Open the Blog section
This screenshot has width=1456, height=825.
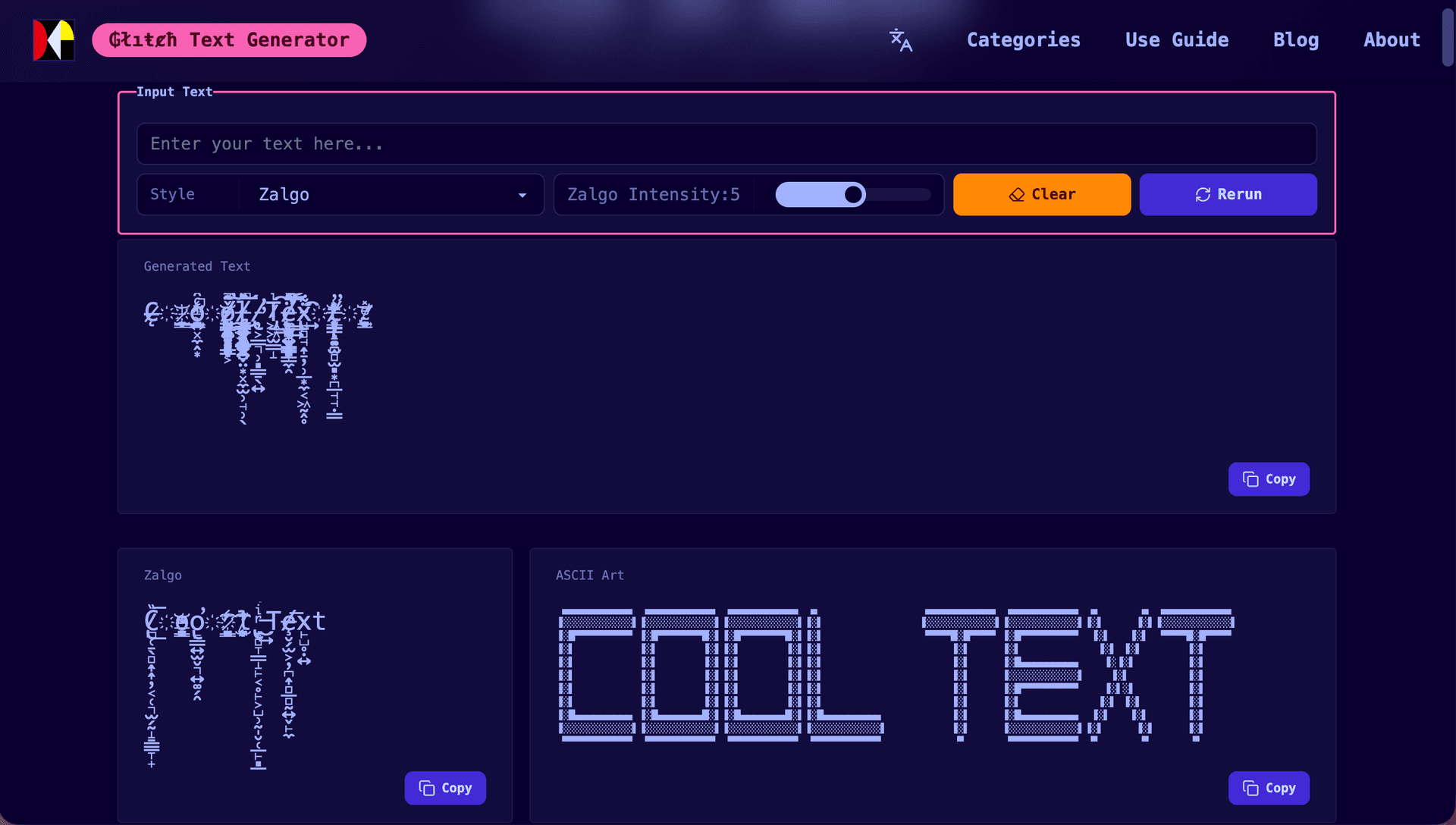pyautogui.click(x=1296, y=40)
